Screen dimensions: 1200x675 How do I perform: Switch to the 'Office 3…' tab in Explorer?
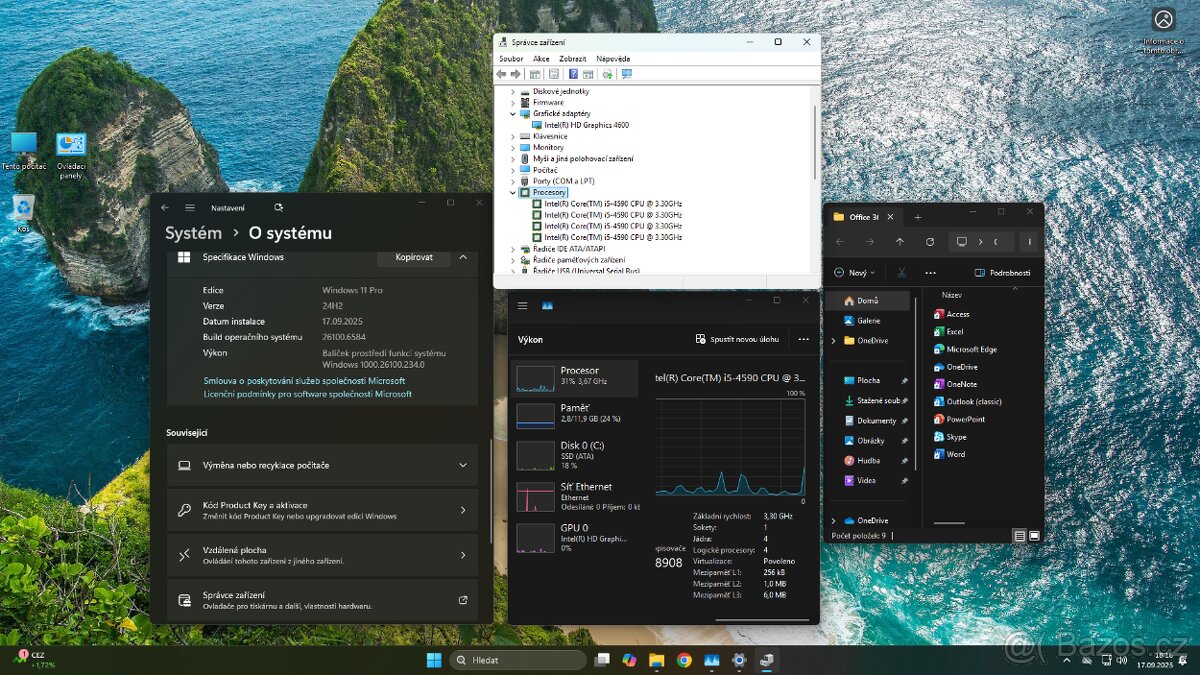coord(862,216)
